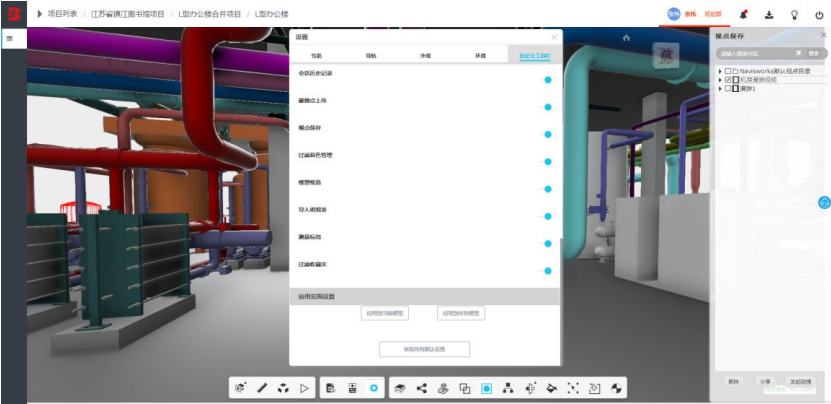Select the measure ruler tool
Screen dimensions: 831x404
[x=262, y=388]
